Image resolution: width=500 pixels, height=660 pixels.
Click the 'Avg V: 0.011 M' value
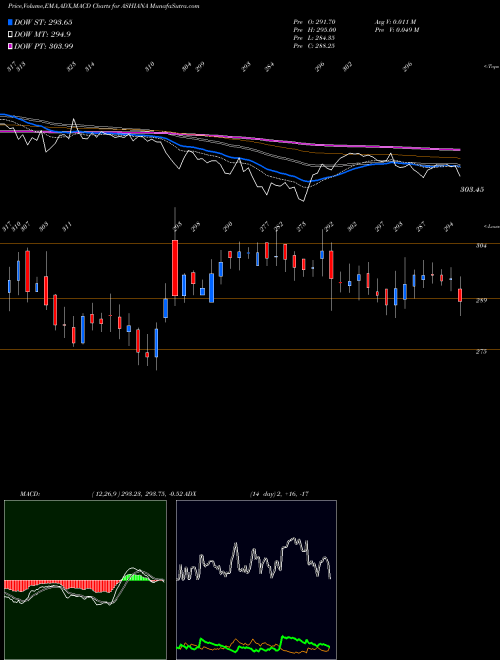pyautogui.click(x=395, y=22)
